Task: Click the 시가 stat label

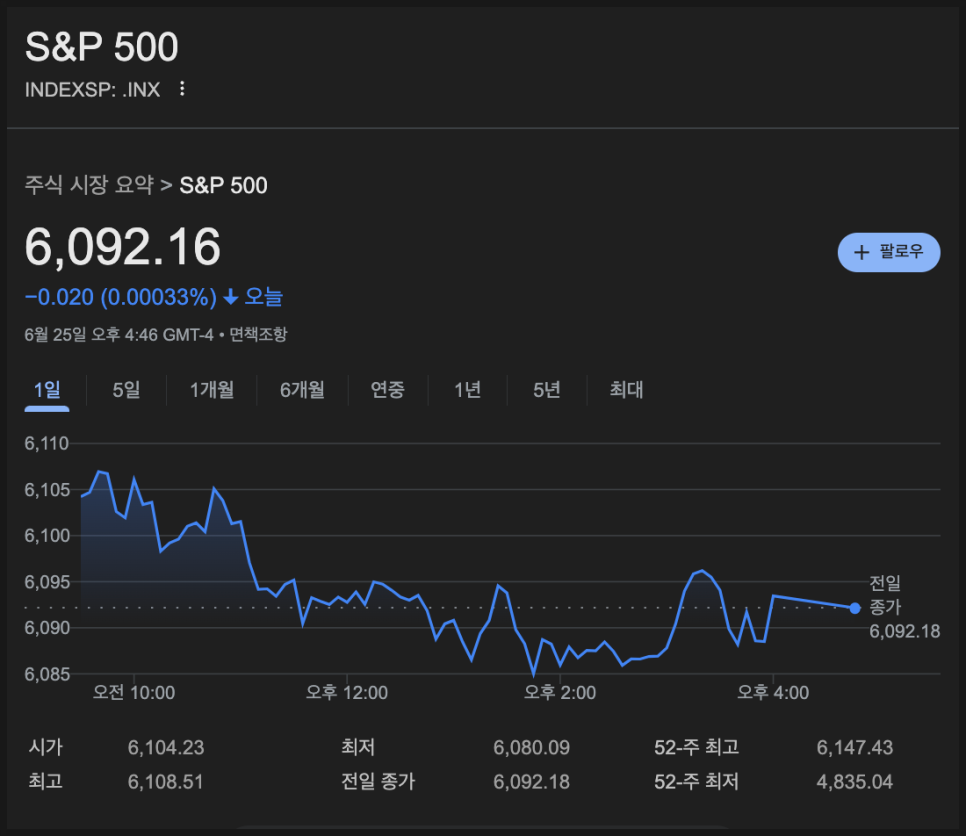Action: (46, 747)
